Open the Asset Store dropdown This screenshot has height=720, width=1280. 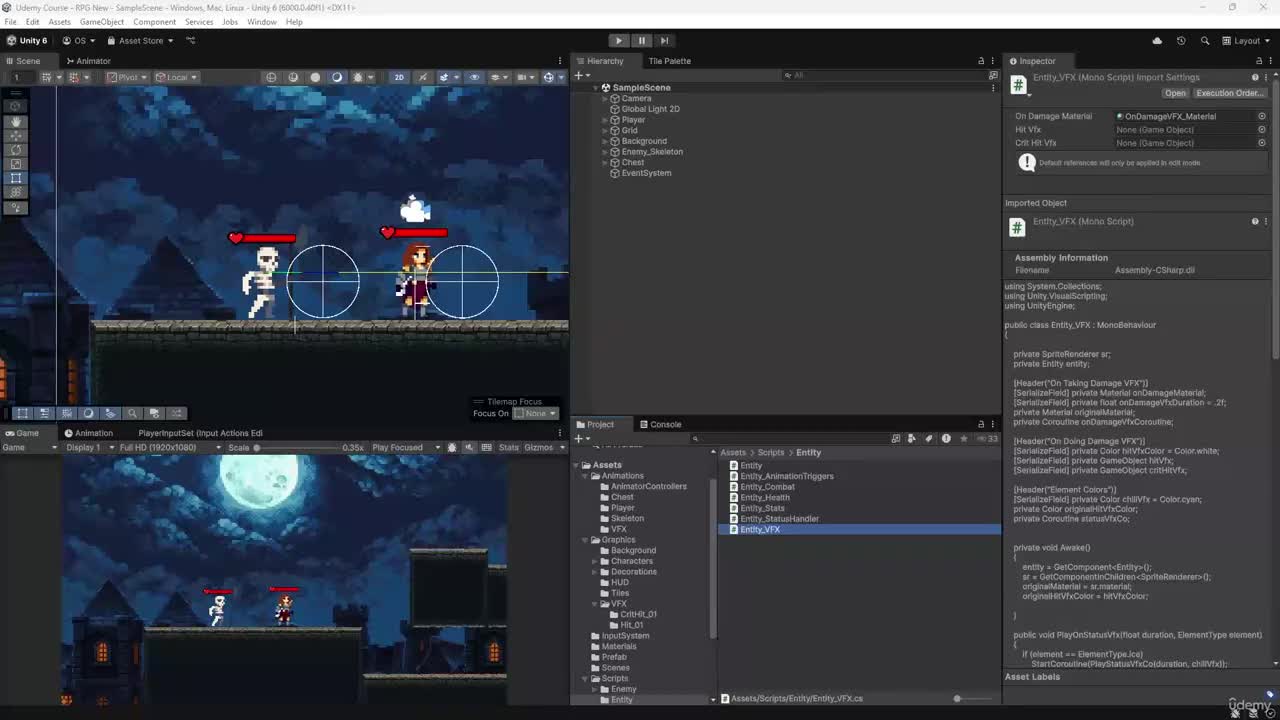[x=141, y=41]
